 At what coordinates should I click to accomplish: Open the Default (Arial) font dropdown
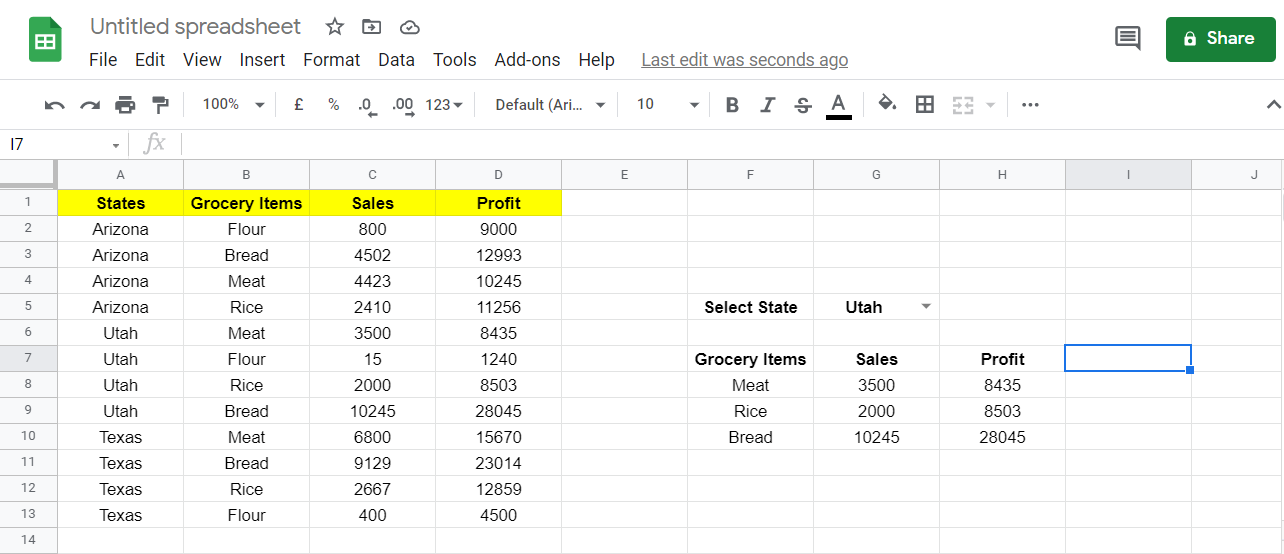(551, 104)
